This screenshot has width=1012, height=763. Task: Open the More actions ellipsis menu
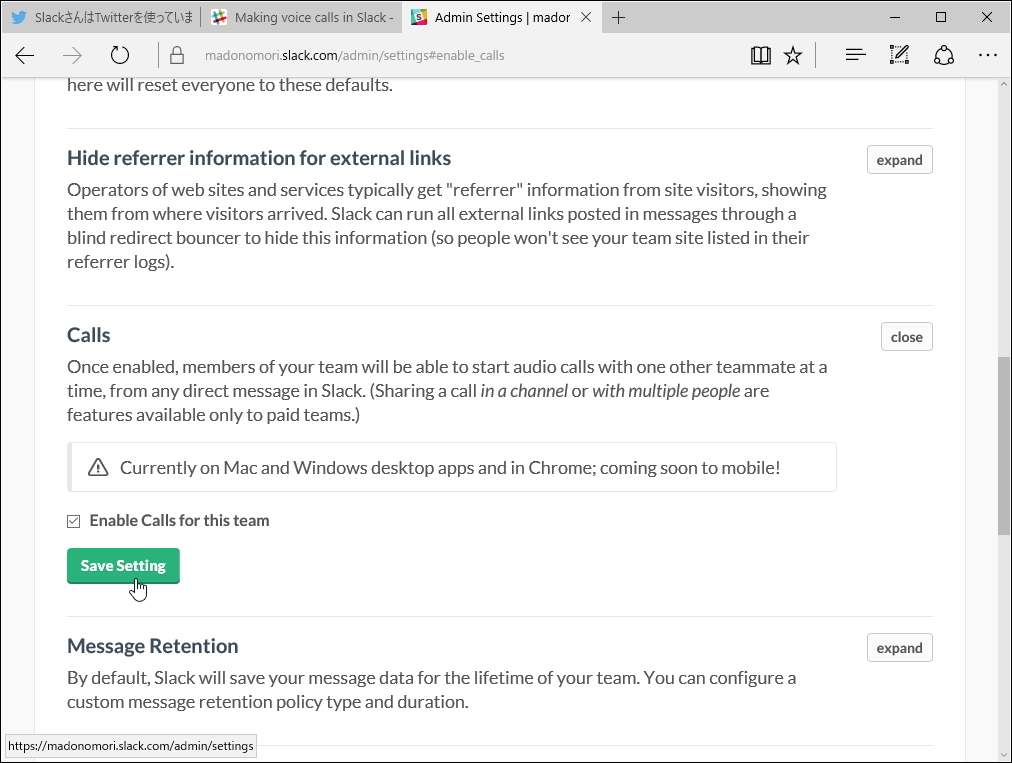pos(987,56)
